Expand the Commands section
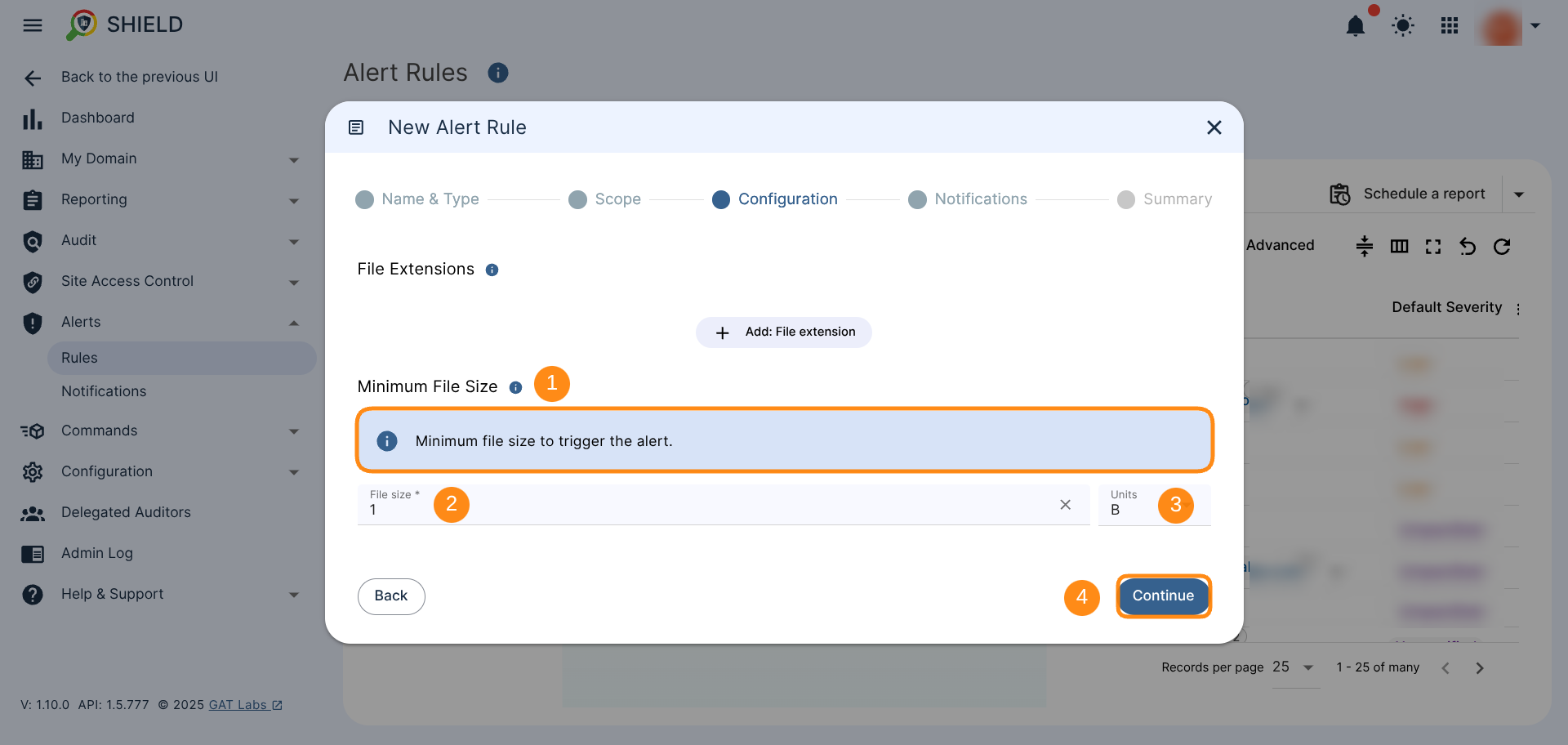This screenshot has height=745, width=1568. [x=294, y=431]
